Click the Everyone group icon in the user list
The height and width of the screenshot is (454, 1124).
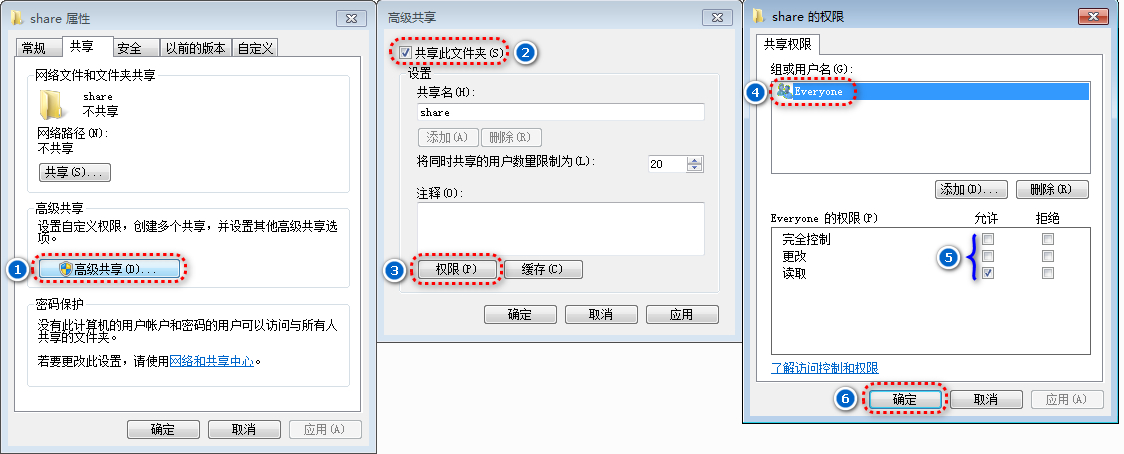[784, 91]
